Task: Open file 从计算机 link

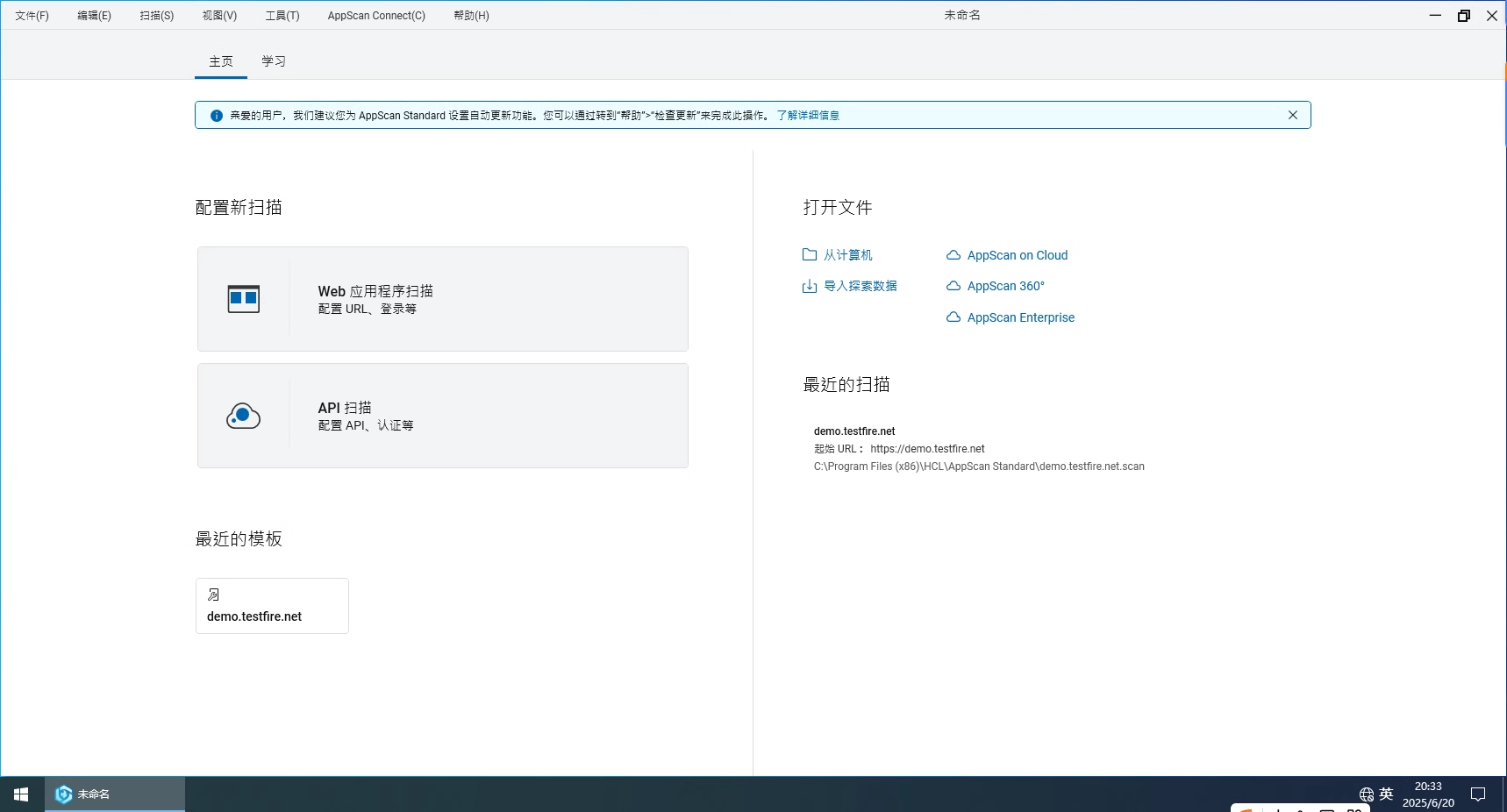Action: click(847, 255)
